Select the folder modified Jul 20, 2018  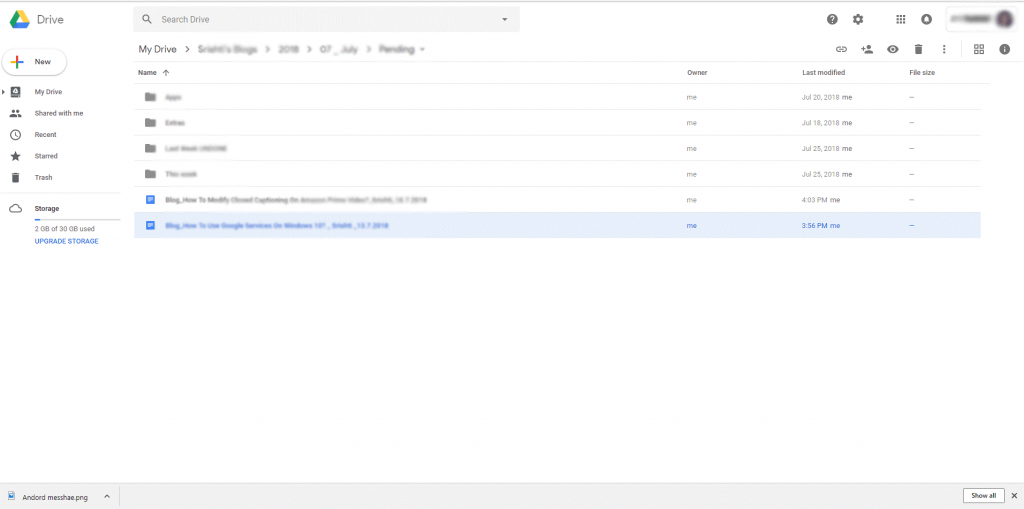(x=557, y=97)
